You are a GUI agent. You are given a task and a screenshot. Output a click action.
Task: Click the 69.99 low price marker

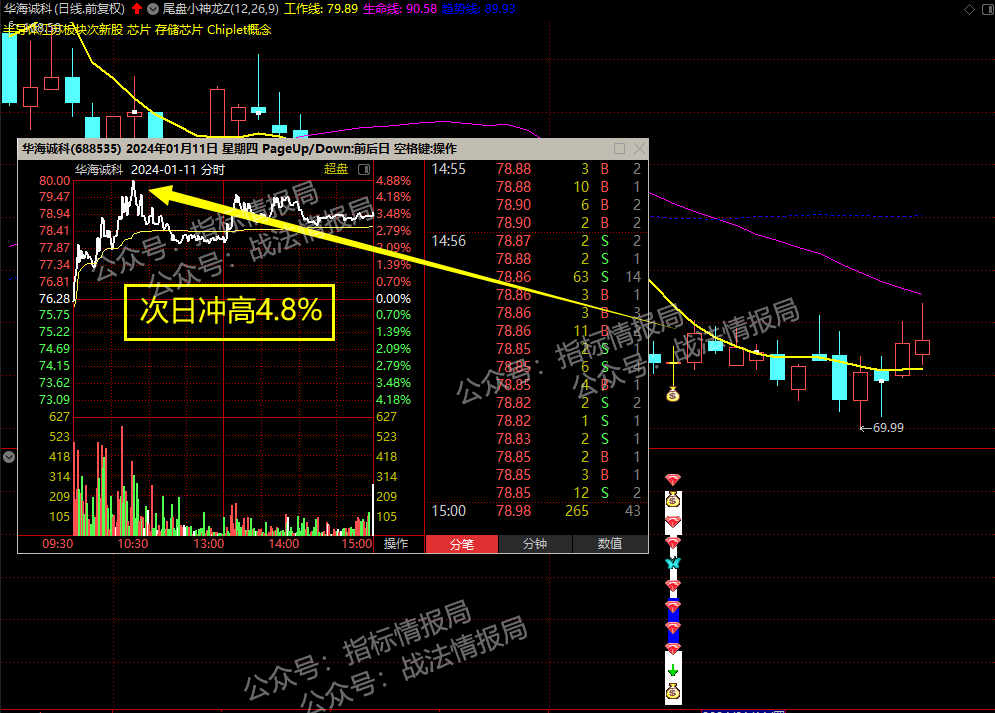pos(888,428)
